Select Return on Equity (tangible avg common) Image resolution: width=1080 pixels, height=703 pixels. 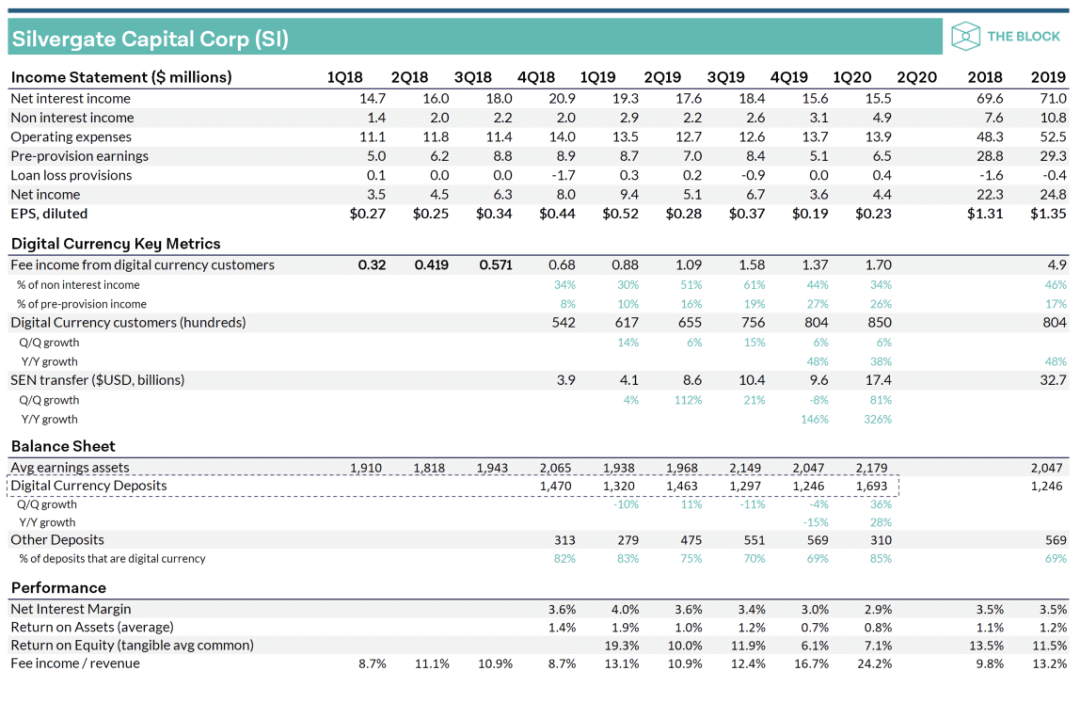[x=132, y=645]
